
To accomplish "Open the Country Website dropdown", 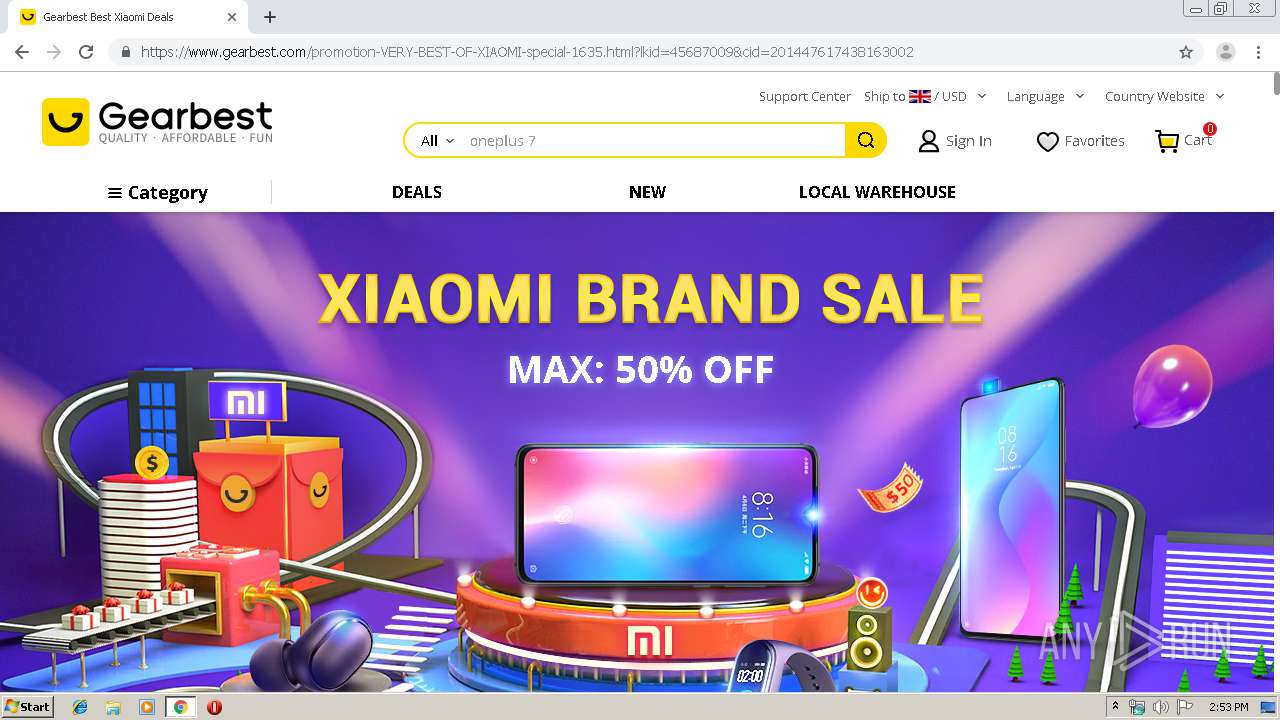I will [x=1164, y=96].
